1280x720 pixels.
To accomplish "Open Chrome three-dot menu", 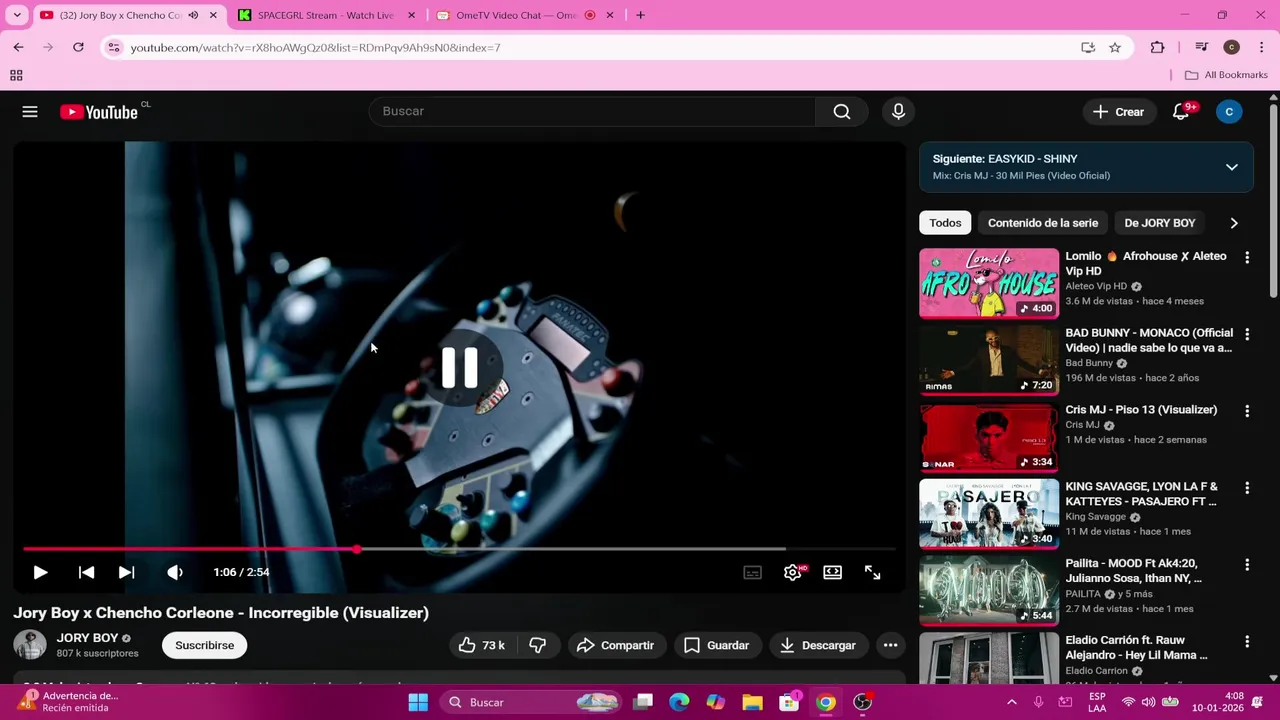I will point(1261,47).
